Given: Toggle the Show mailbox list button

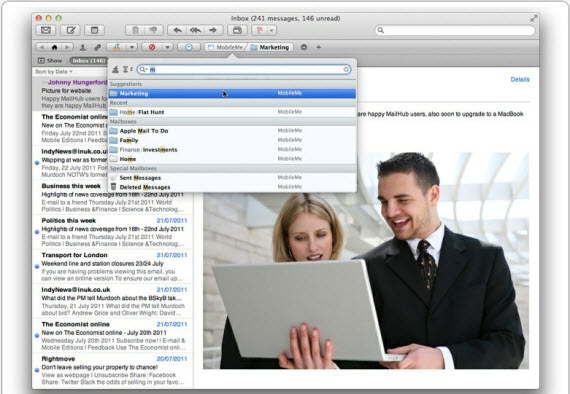Looking at the screenshot, I should pos(50,61).
